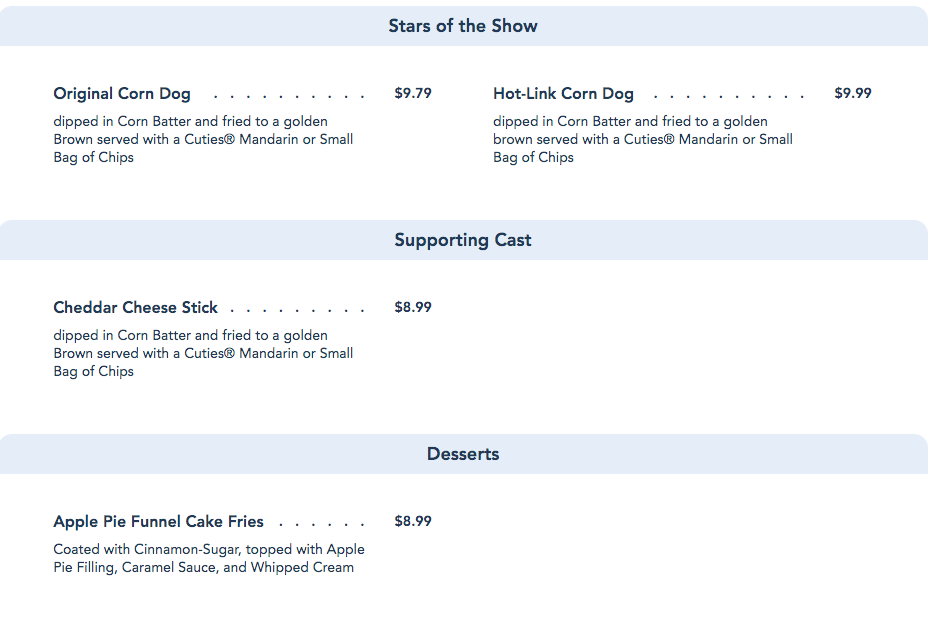Click the Cheddar Cheese Stick description text
931x628 pixels.
coord(203,353)
